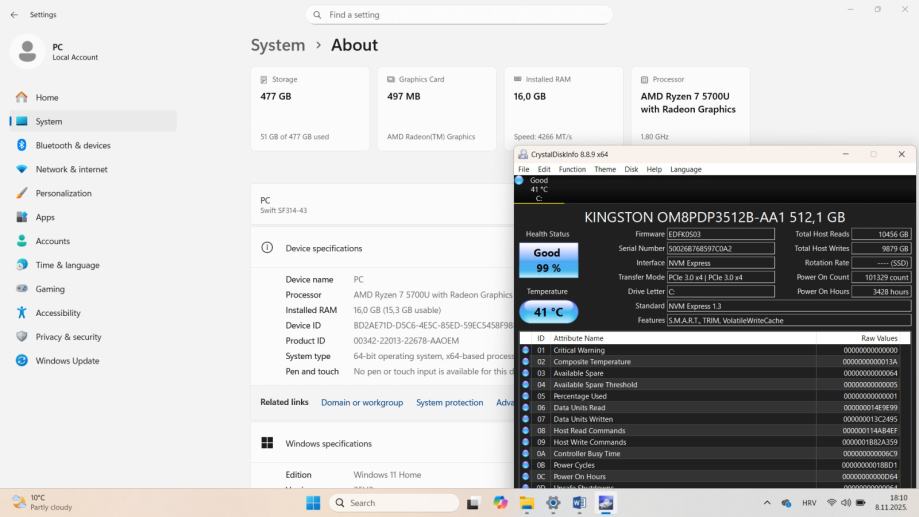Click the Domain or workgroup link
This screenshot has height=517, width=919.
pos(361,402)
